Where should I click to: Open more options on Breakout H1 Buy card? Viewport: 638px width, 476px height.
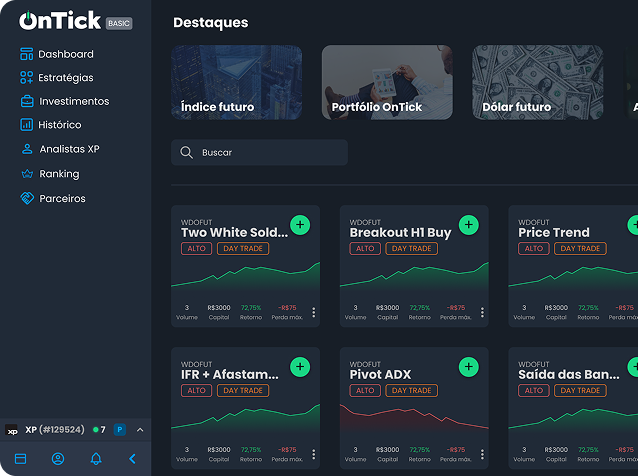[x=482, y=312]
